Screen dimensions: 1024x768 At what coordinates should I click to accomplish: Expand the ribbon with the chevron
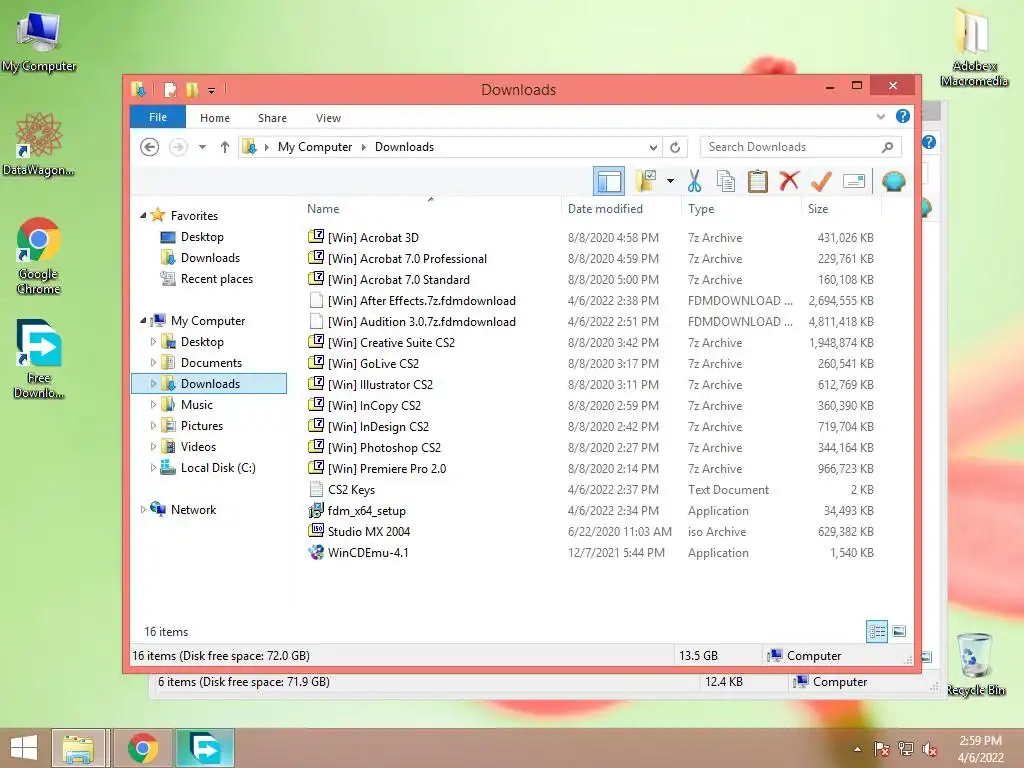(x=880, y=116)
